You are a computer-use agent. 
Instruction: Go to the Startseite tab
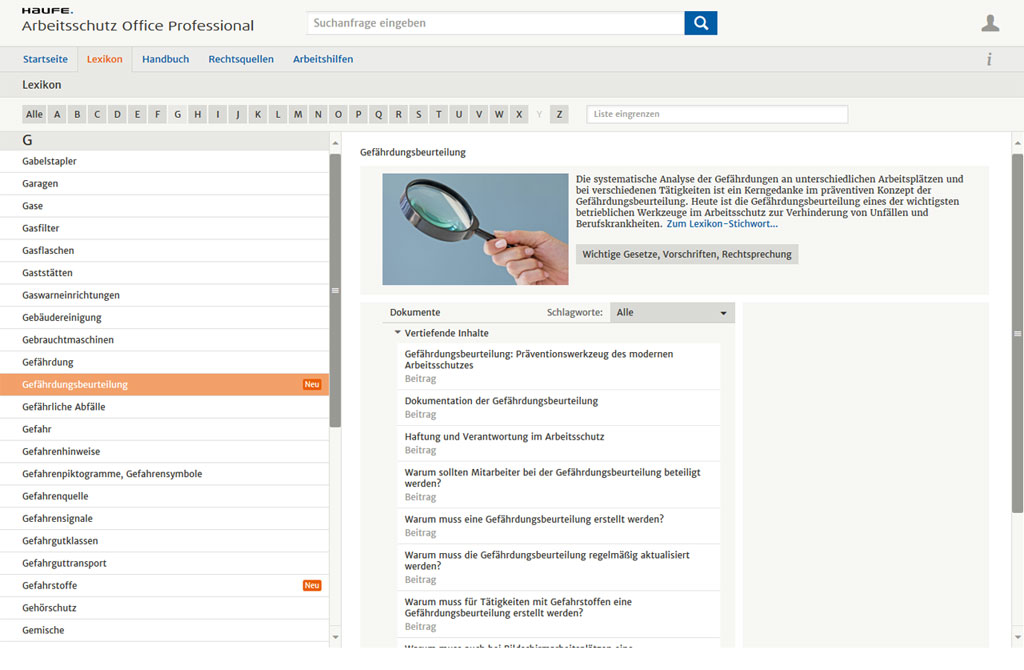click(45, 59)
